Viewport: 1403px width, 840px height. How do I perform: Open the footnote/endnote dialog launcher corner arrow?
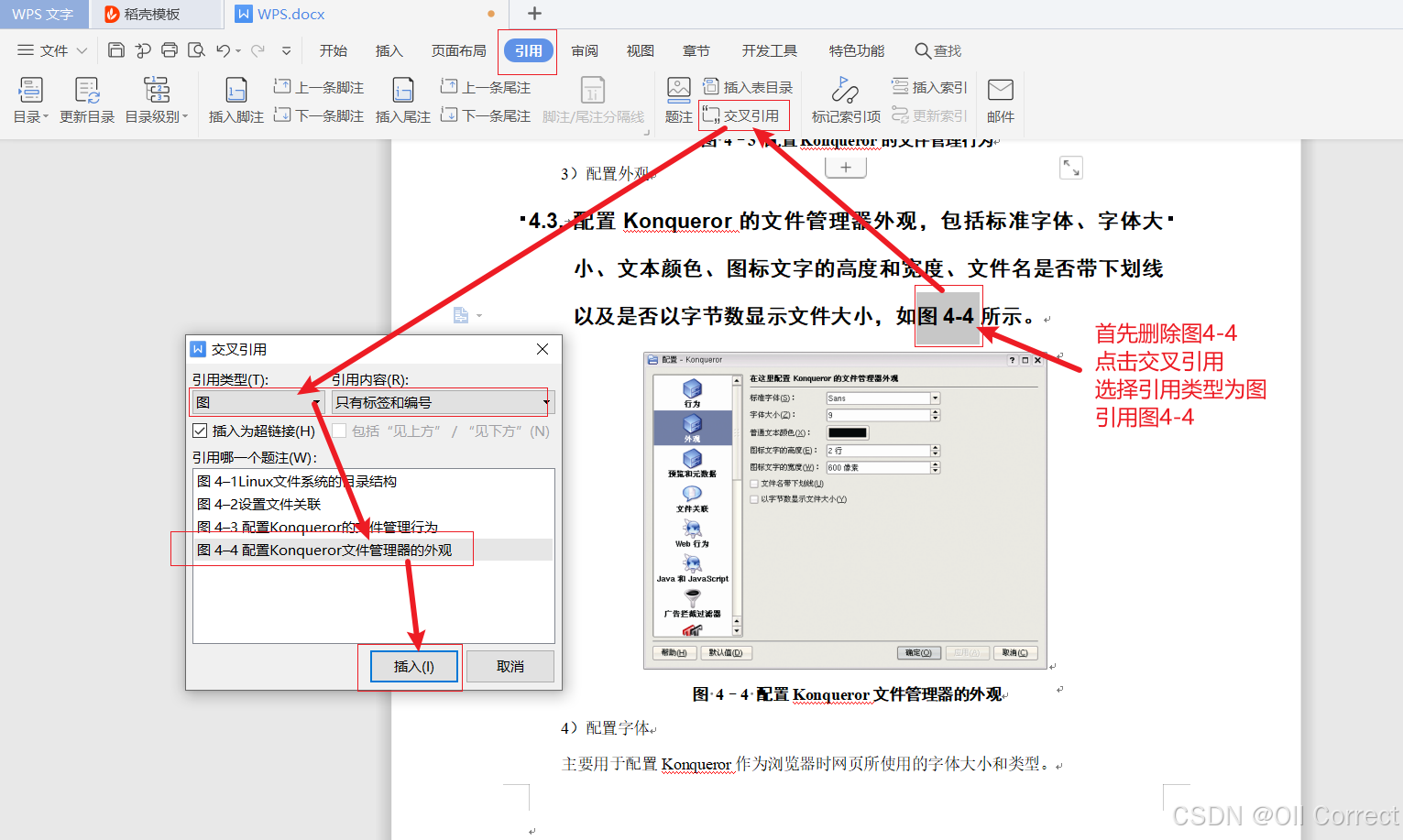point(647,132)
